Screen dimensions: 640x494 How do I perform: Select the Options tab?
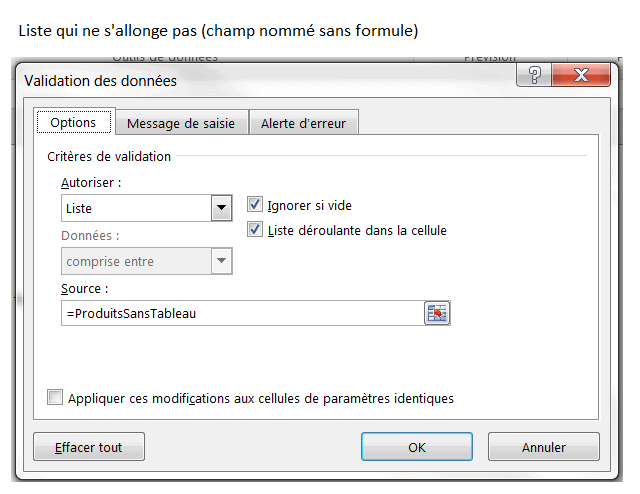(73, 122)
